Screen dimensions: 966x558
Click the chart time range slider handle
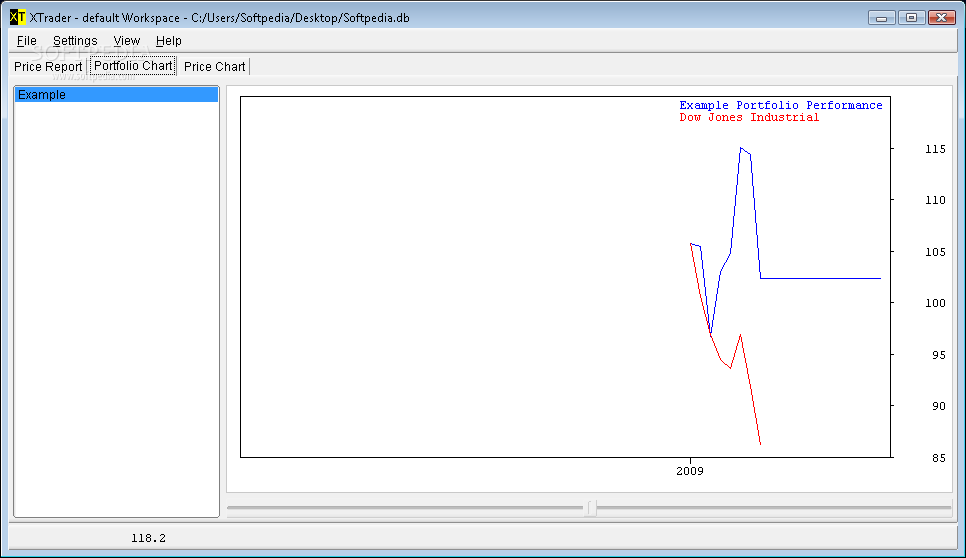591,508
